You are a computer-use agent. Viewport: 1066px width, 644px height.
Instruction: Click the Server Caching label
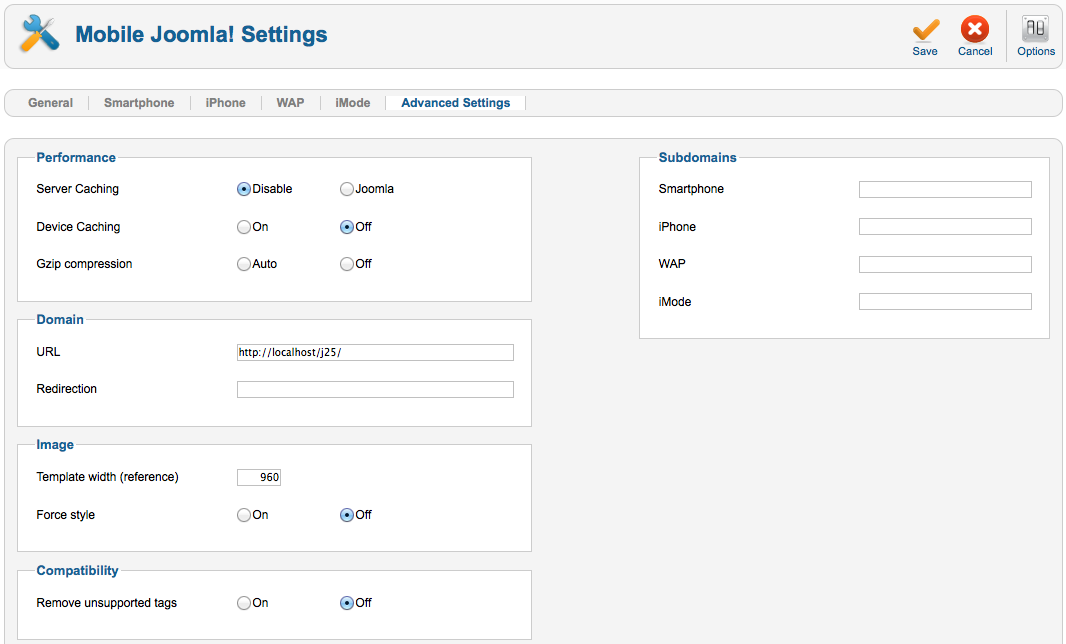78,189
